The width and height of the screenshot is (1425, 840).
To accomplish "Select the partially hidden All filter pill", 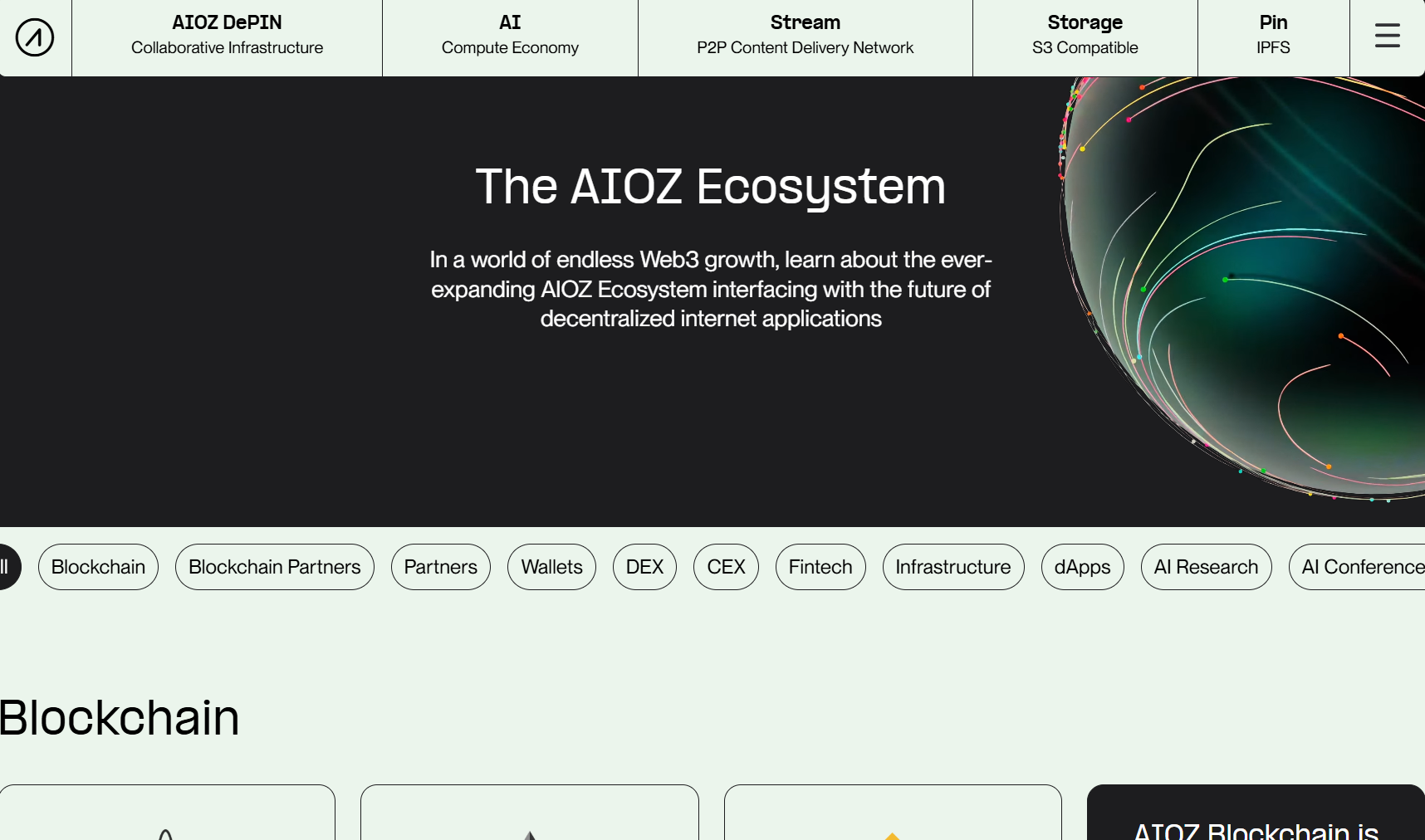I will pyautogui.click(x=8, y=567).
